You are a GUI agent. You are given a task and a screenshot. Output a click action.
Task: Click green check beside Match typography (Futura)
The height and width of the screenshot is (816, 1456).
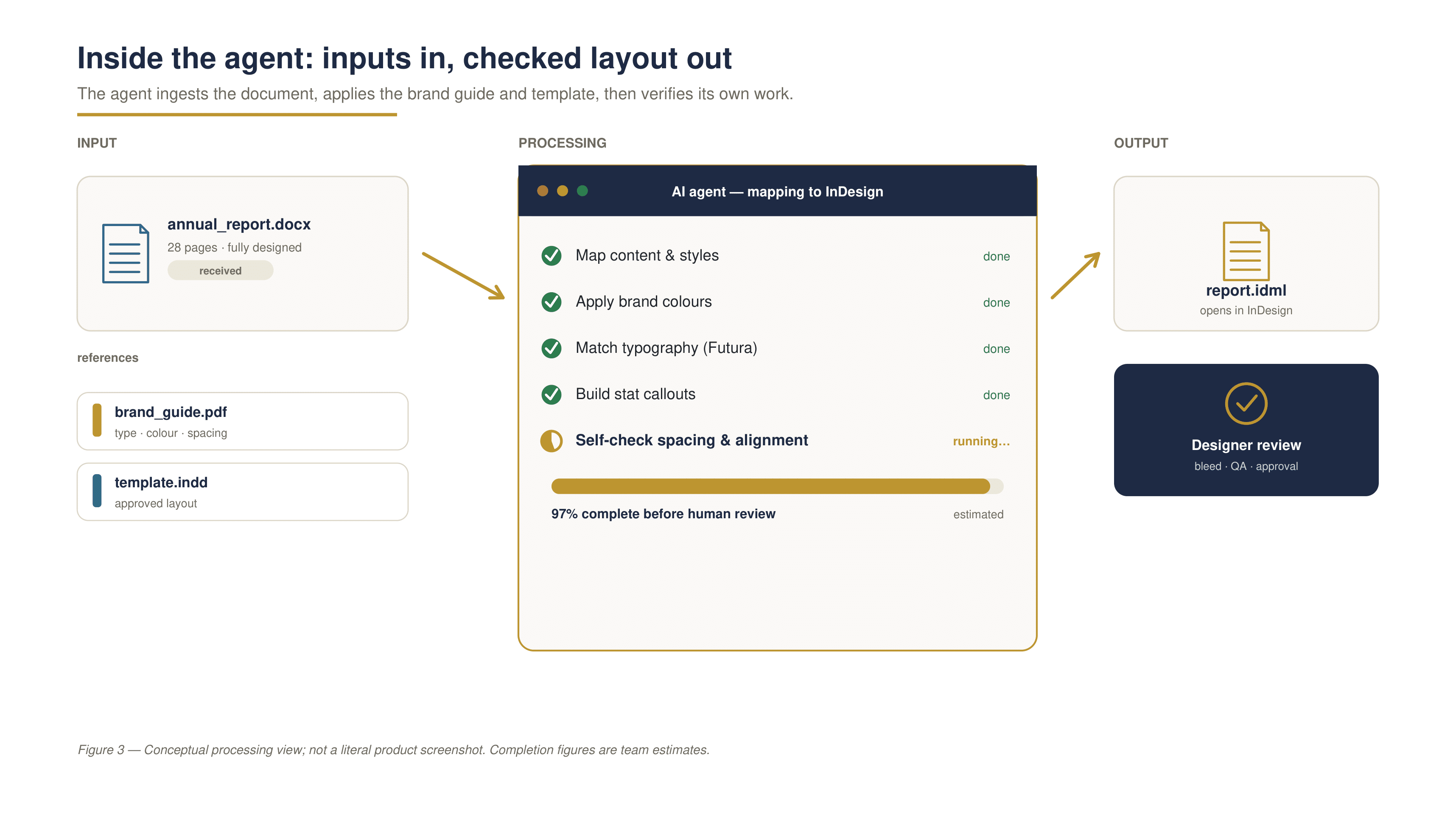click(551, 348)
